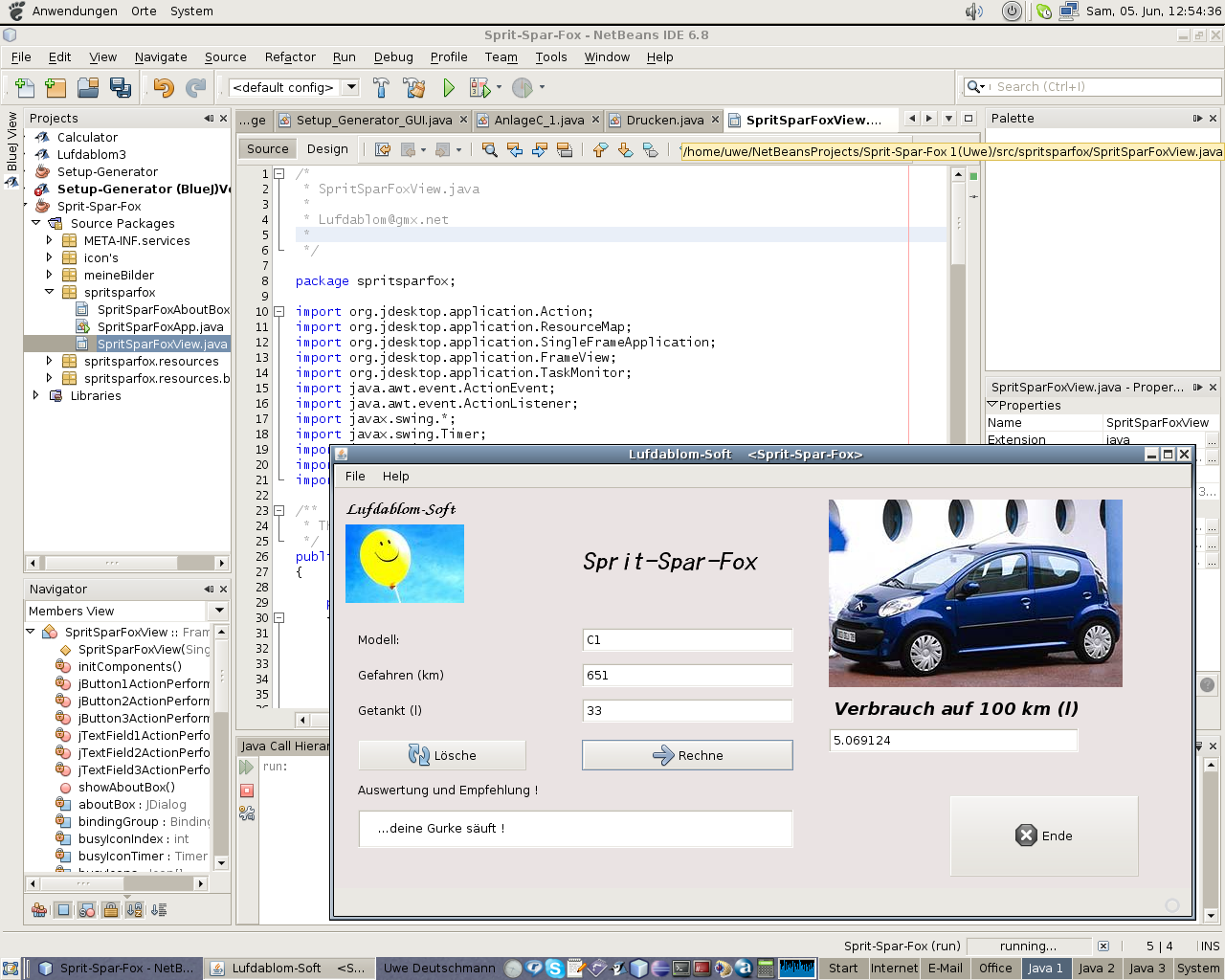Click the Modell text field
The image size is (1225, 980).
[x=687, y=639]
